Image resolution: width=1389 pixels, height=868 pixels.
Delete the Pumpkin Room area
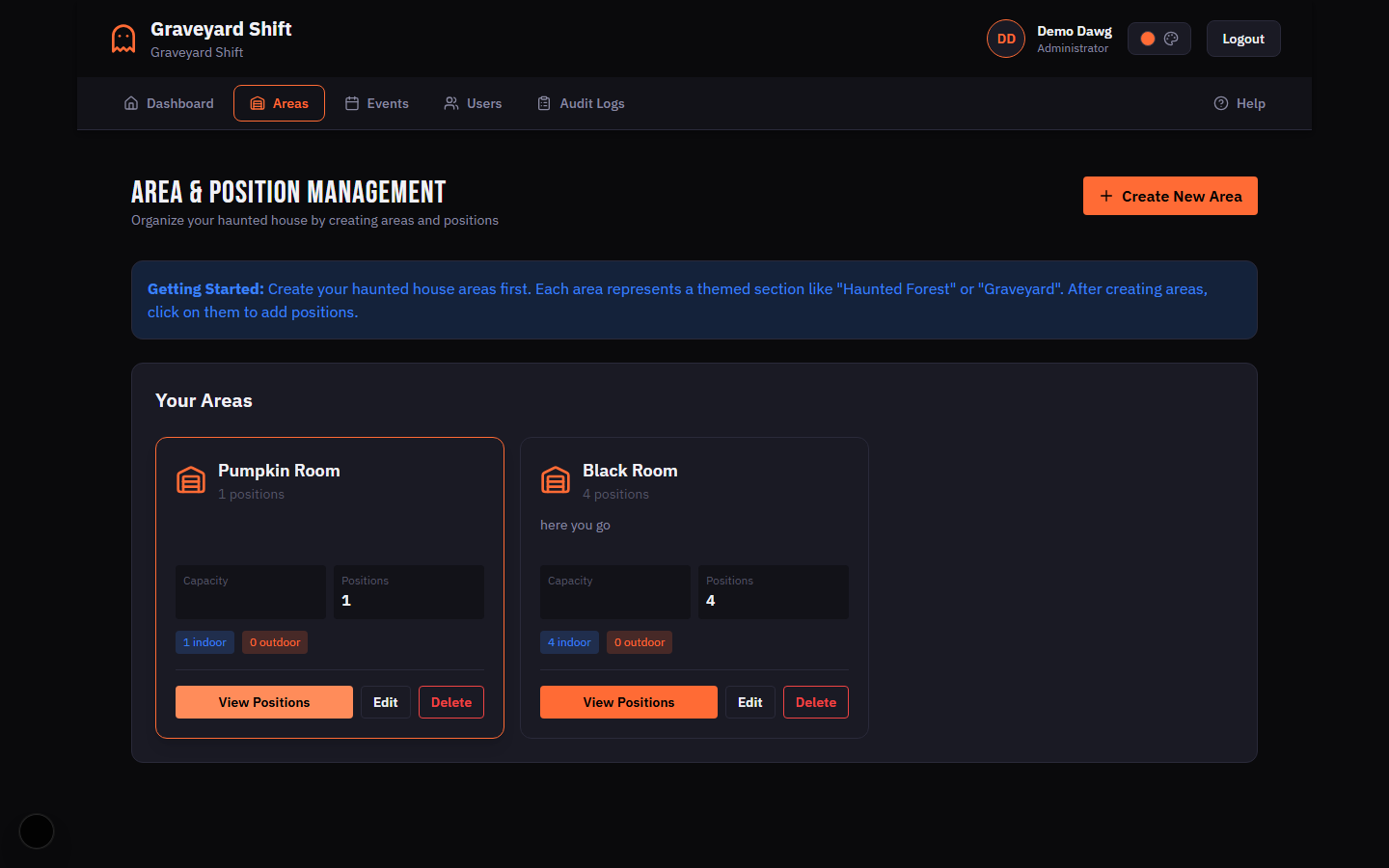(x=450, y=701)
